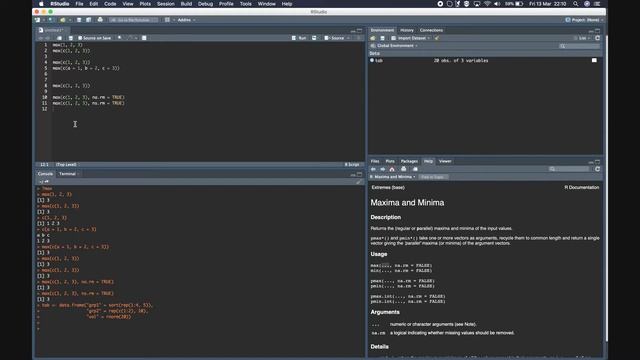Open Maxima and Minima topic dropdown

pos(393,177)
